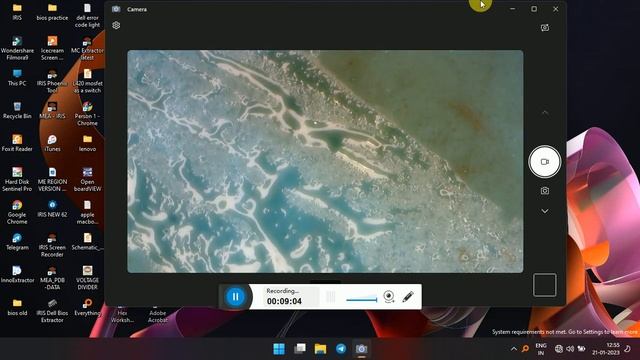Launch Foxit Reader
This screenshot has height=360, width=640.
17,143
